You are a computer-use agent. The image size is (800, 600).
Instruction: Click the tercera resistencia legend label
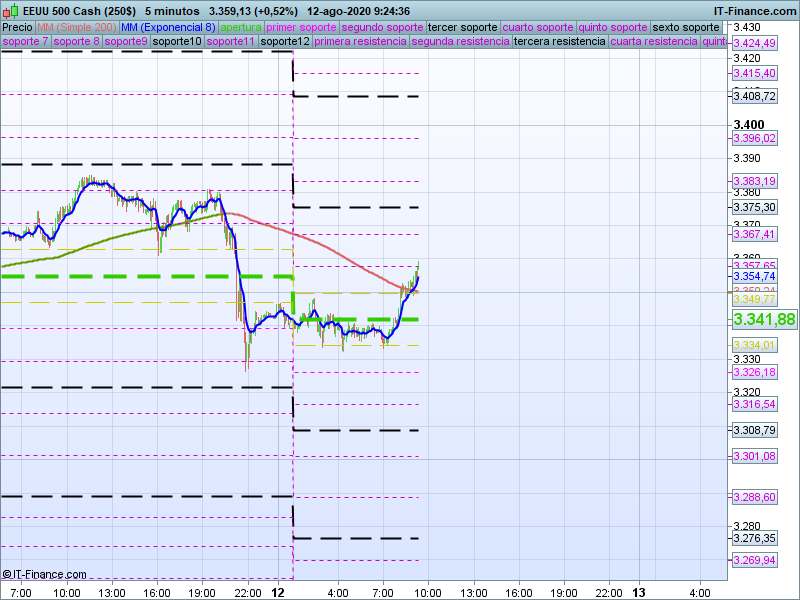coord(558,42)
